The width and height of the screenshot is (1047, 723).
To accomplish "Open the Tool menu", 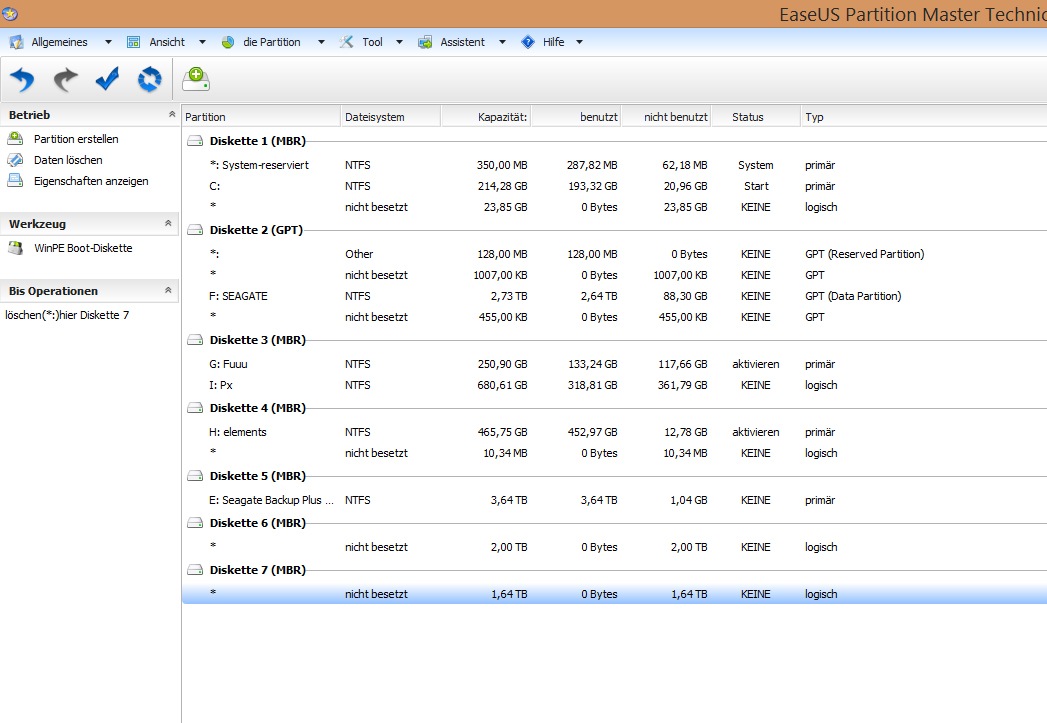I will point(373,42).
